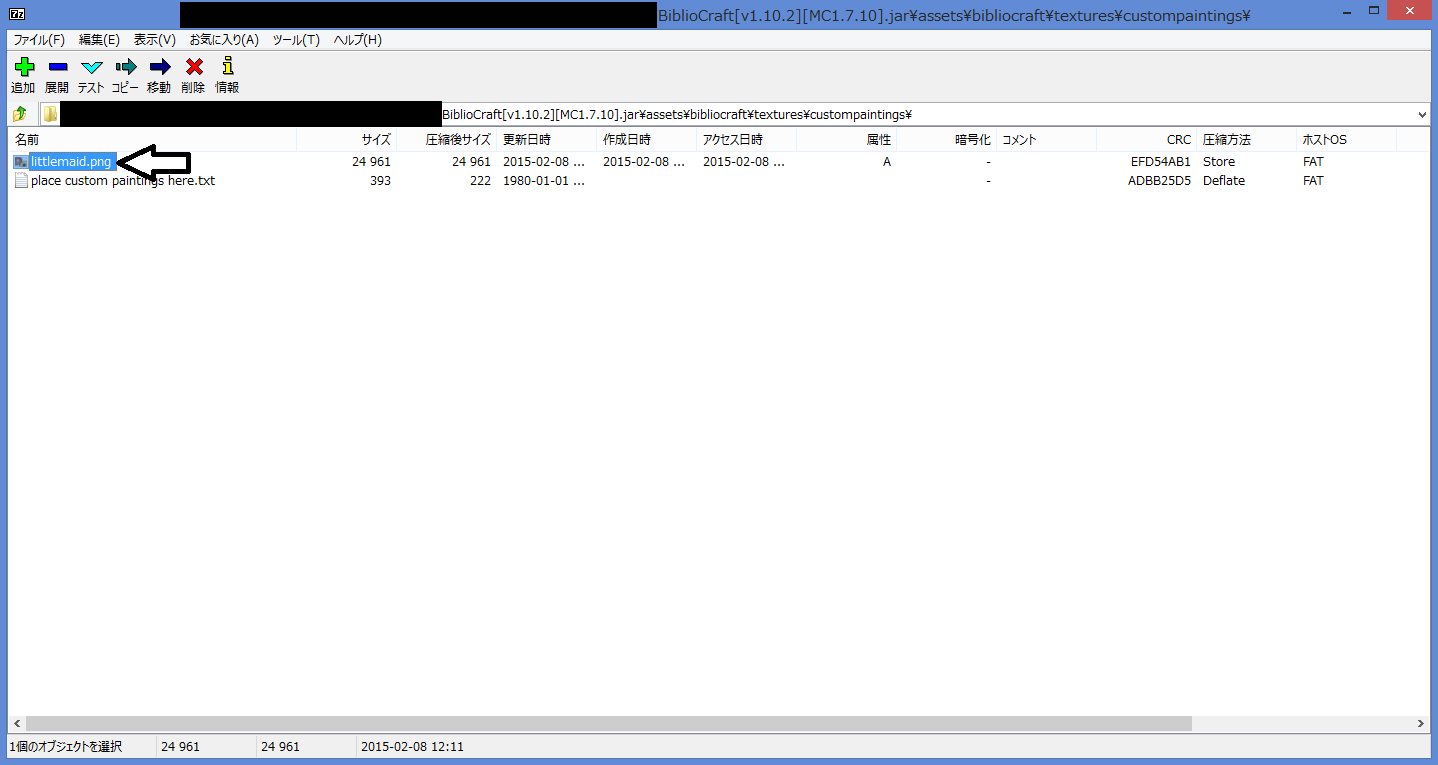Viewport: 1438px width, 765px height.
Task: Click the Delete (削除) red X icon
Action: (194, 67)
